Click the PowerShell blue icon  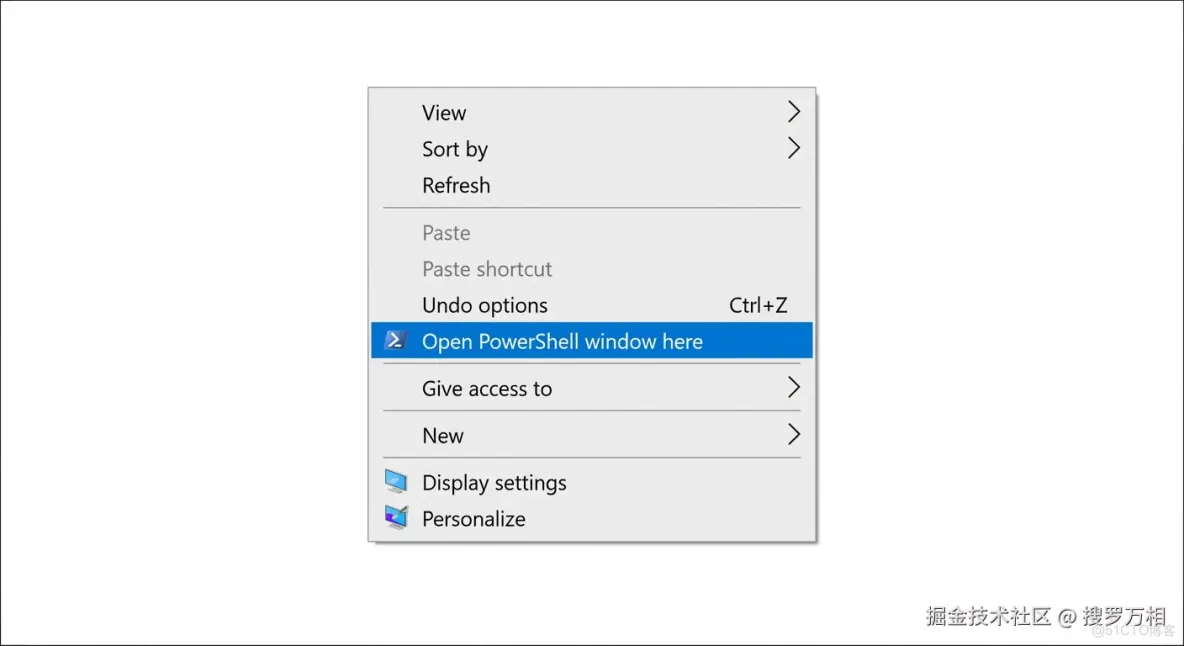coord(396,340)
